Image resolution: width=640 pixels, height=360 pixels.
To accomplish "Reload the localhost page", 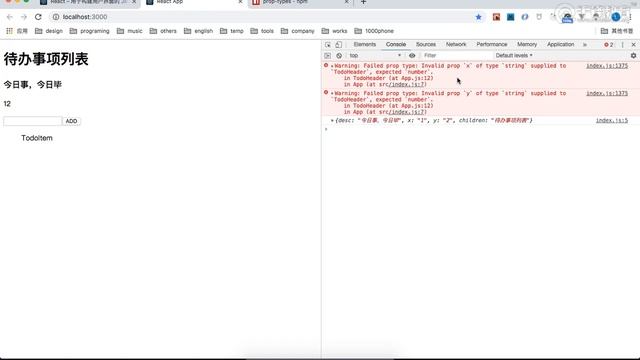I will click(x=38, y=17).
